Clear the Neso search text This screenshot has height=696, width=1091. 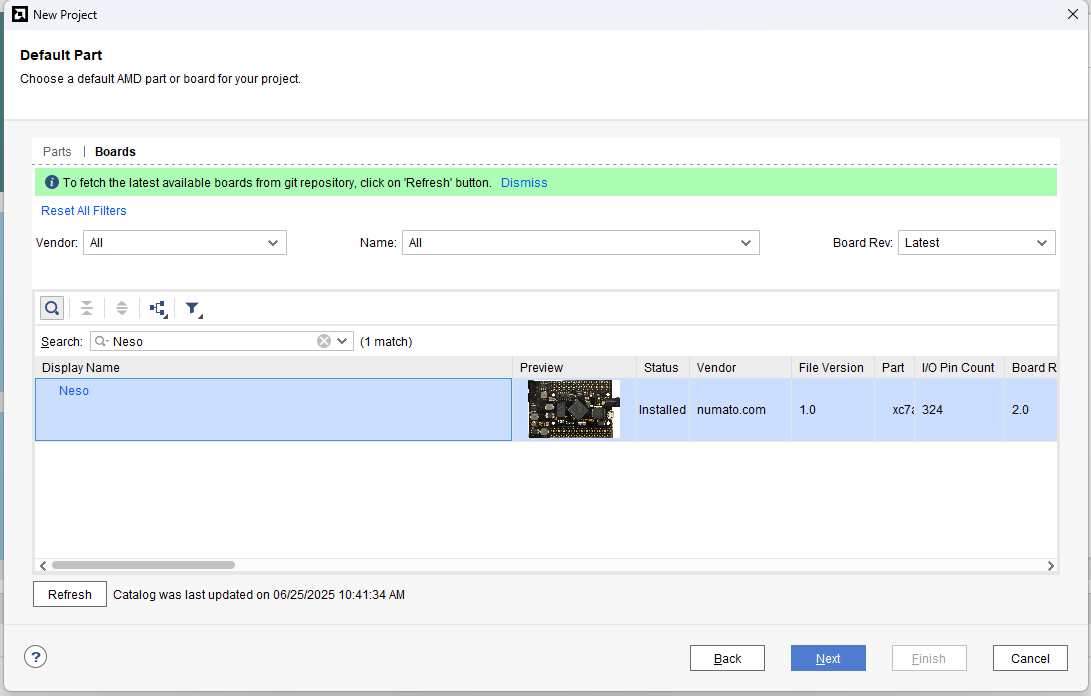324,341
